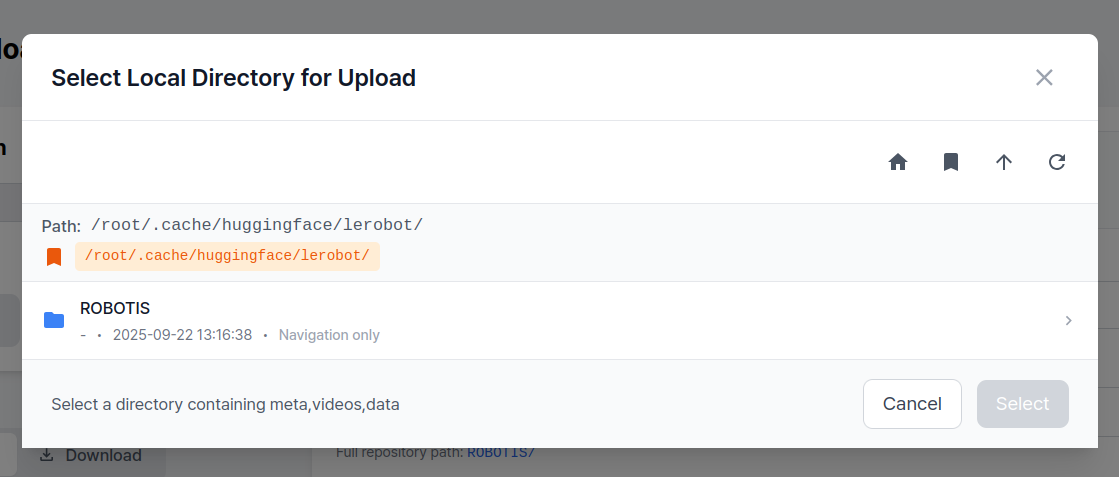Click the blue ROBOTIS folder icon
Viewport: 1119px width, 477px height.
point(54,320)
